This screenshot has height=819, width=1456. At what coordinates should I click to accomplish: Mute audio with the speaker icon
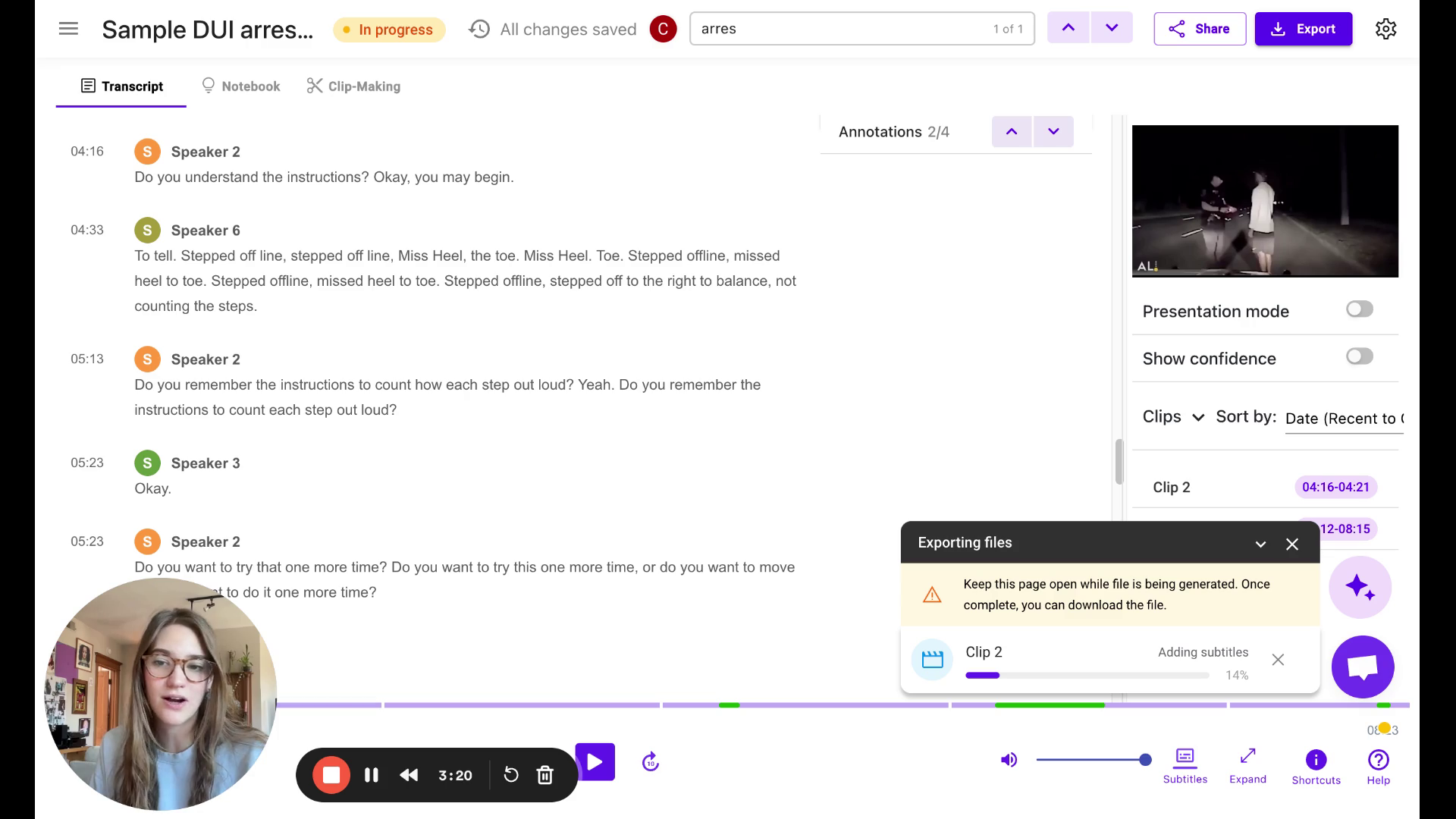click(1009, 760)
